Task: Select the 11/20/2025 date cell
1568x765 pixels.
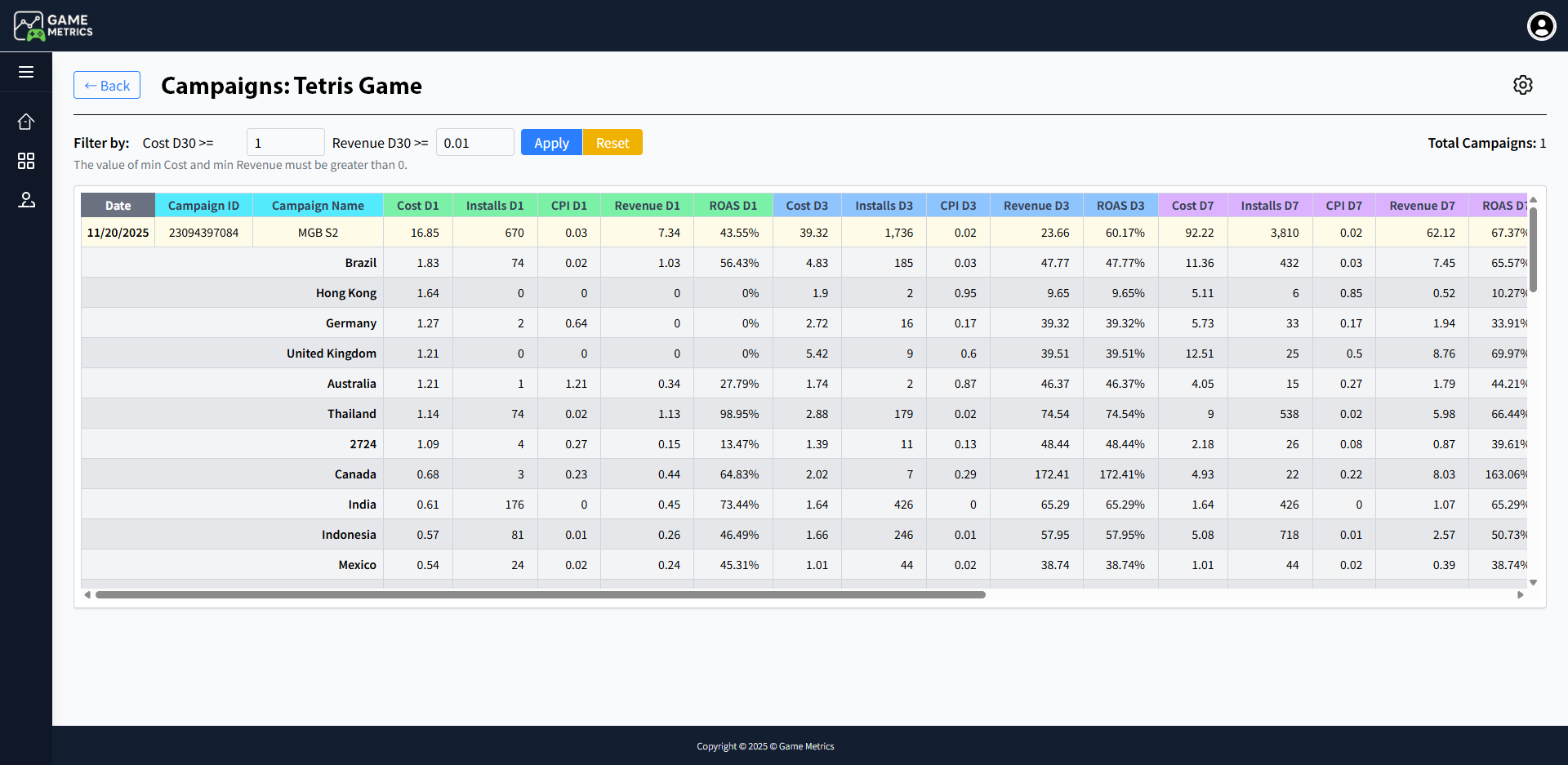Action: (118, 233)
